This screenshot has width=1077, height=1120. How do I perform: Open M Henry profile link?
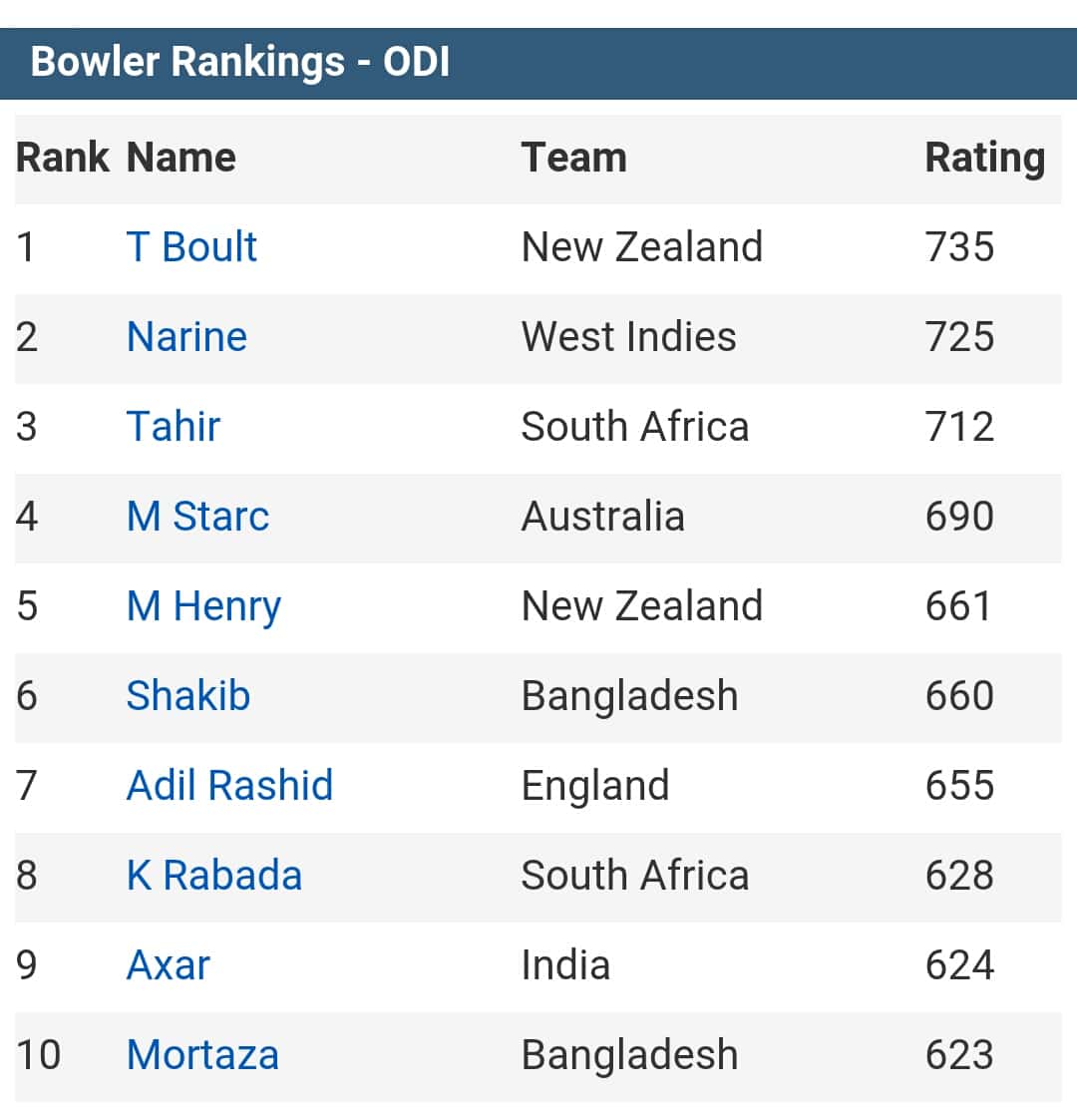tap(204, 607)
